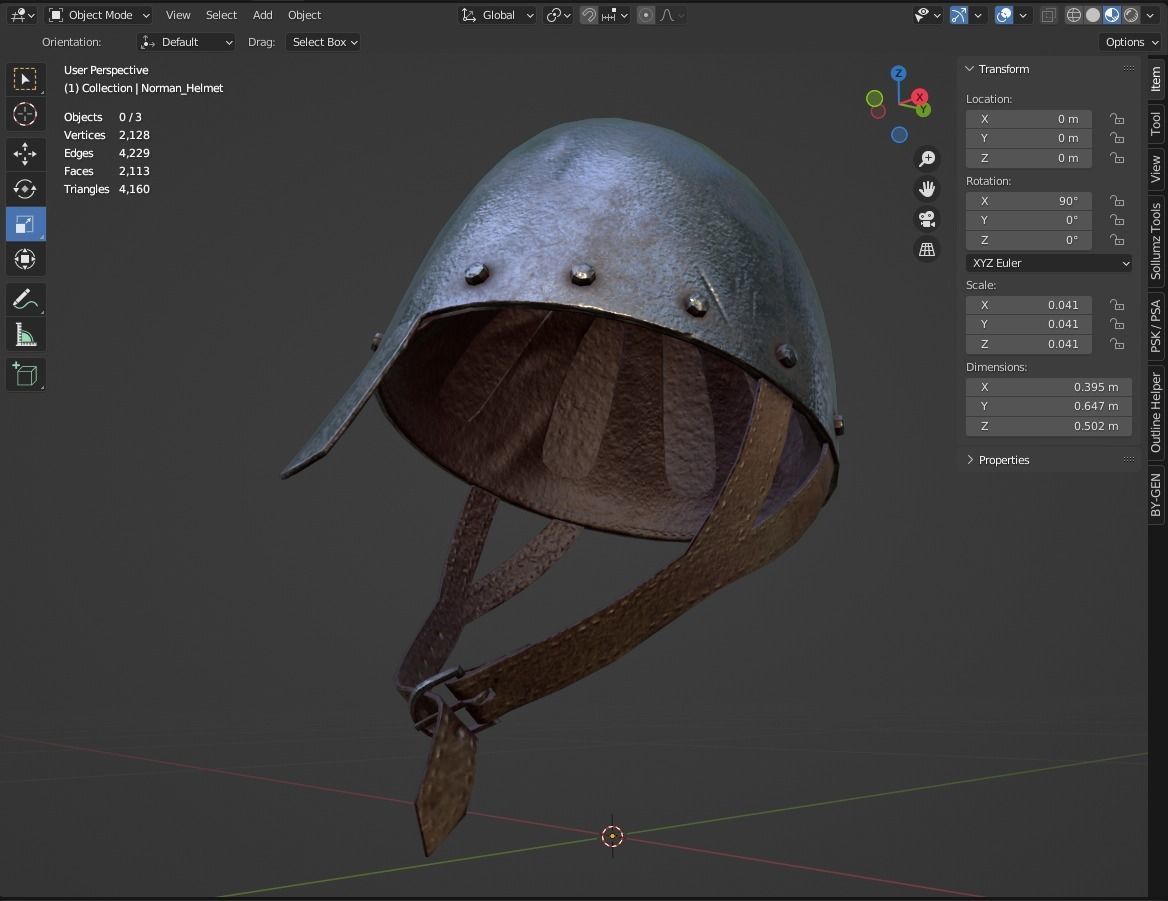Switch to solid shading
Viewport: 1168px width, 901px height.
[x=1093, y=15]
